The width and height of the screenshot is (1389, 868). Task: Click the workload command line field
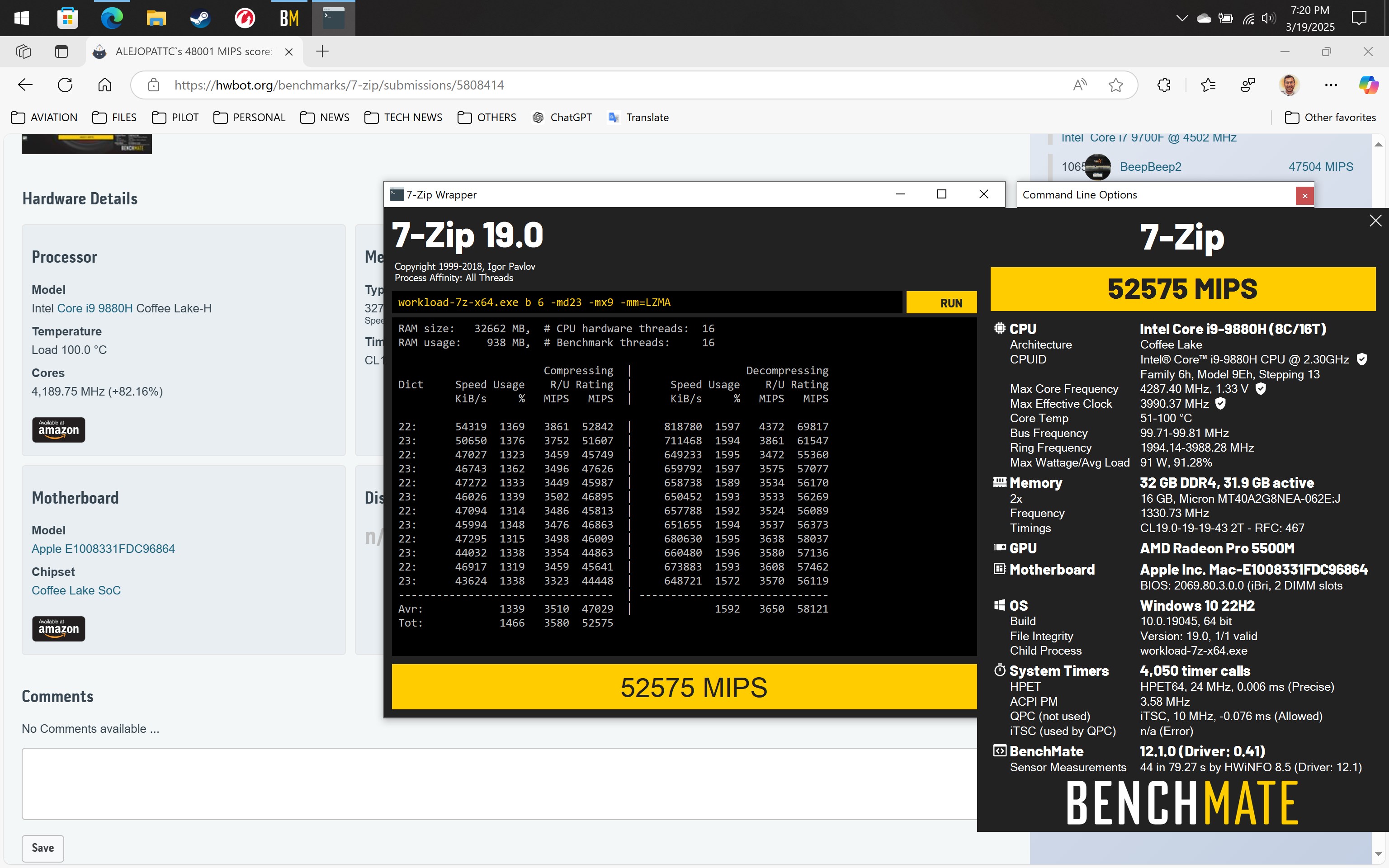pyautogui.click(x=646, y=302)
